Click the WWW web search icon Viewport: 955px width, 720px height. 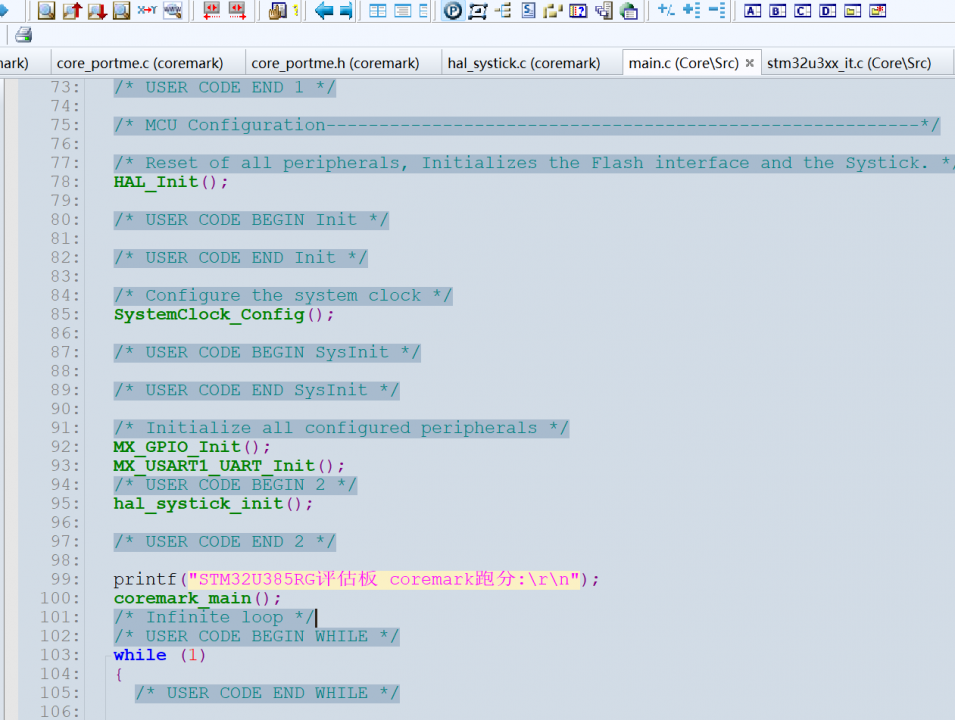pos(173,10)
